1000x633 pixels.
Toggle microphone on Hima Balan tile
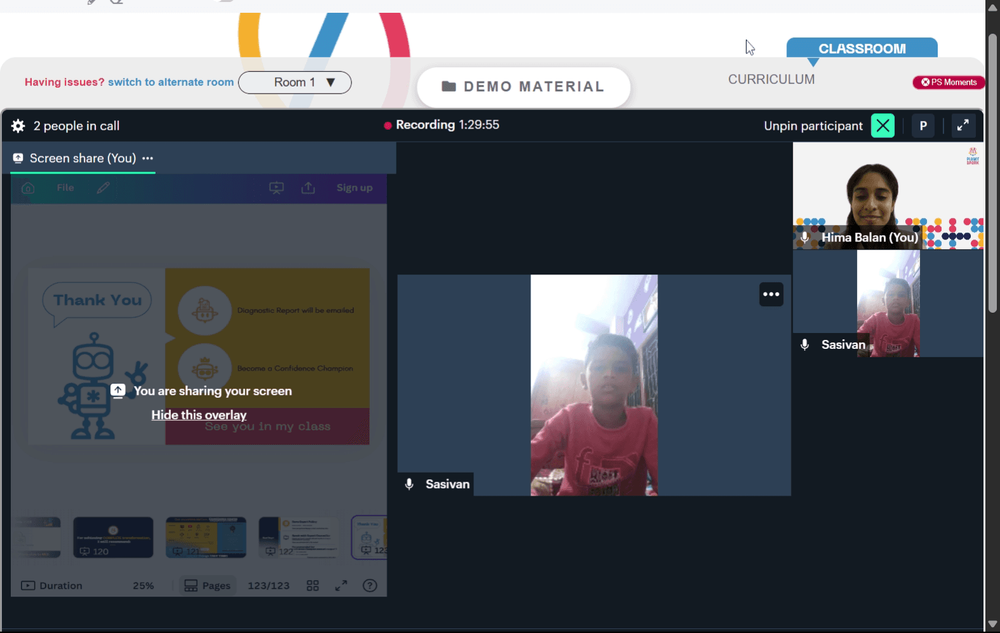tap(805, 237)
